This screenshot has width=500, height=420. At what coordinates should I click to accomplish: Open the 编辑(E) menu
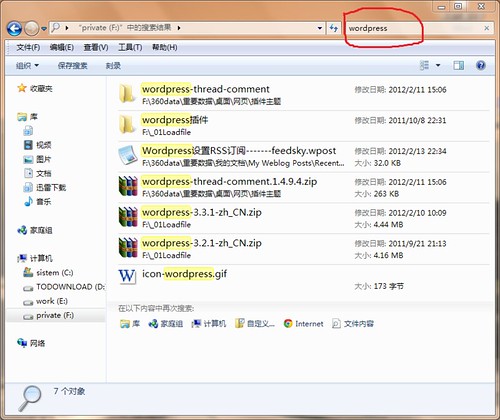coord(62,48)
